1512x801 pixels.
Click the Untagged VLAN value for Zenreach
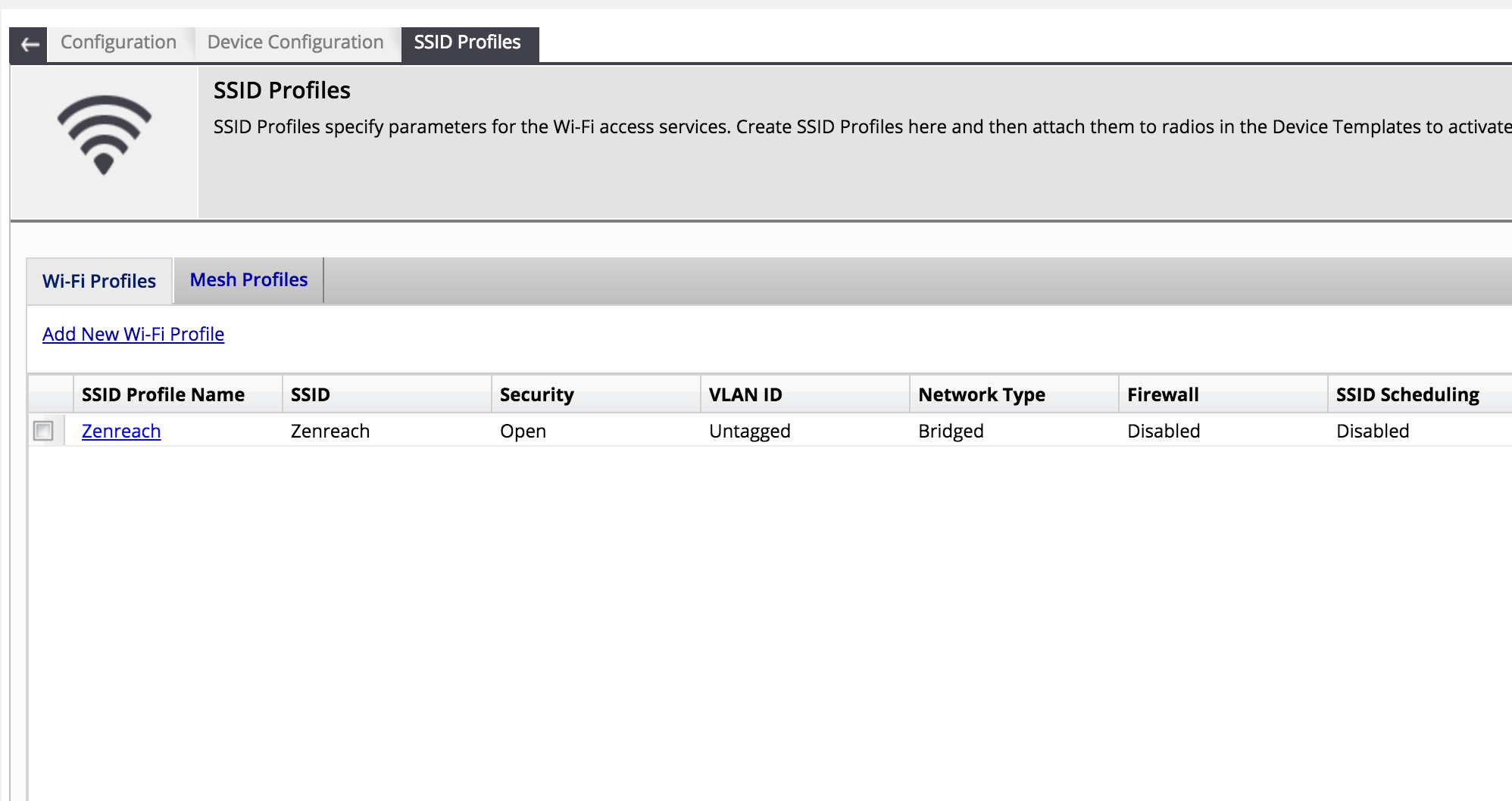click(749, 430)
